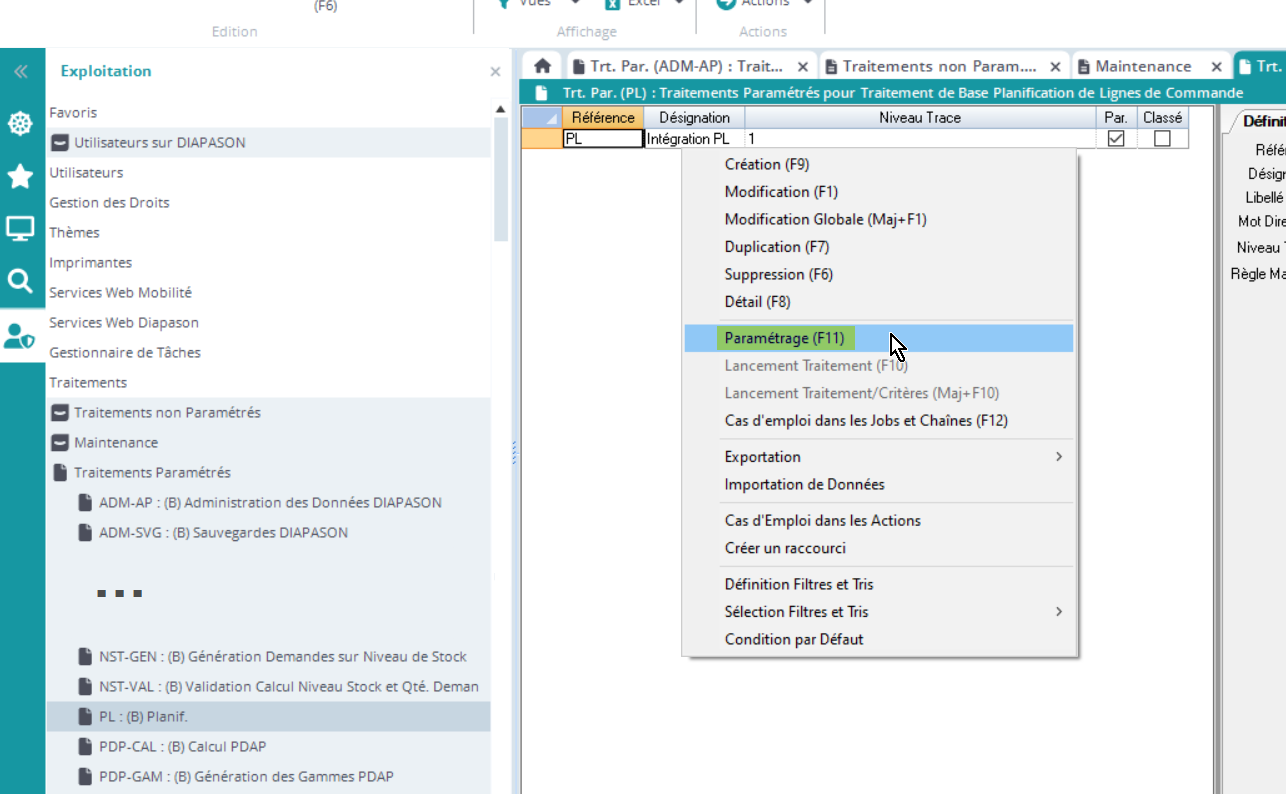Select Paramétrage (F11) in context menu

click(x=784, y=338)
